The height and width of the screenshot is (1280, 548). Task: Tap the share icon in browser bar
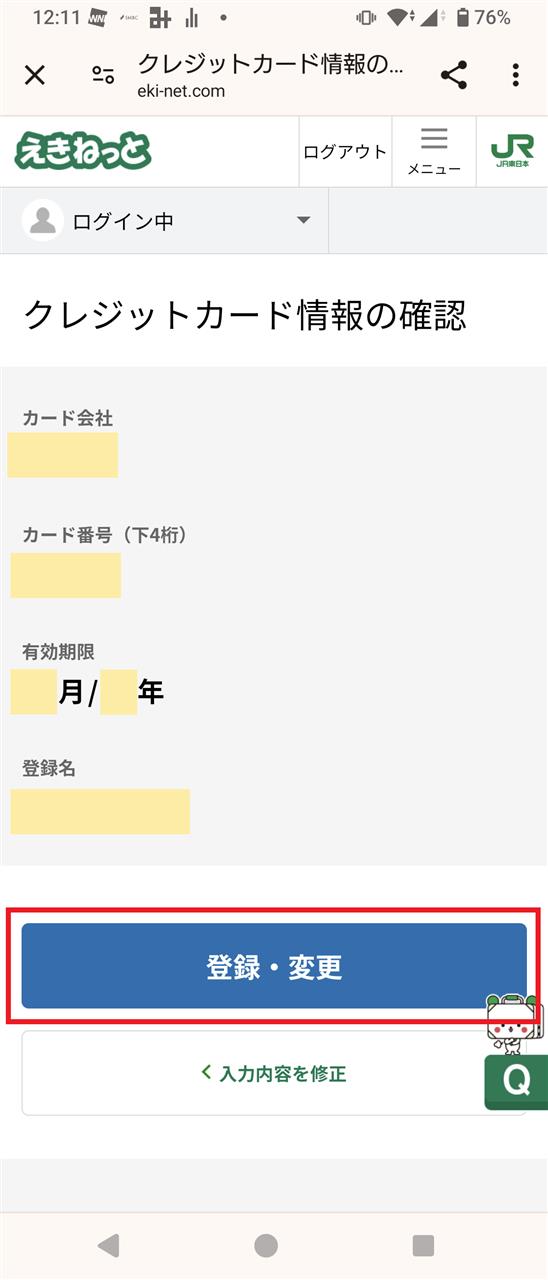coord(454,75)
